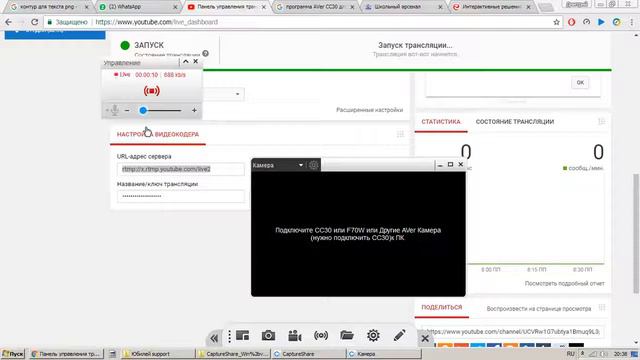Go back in the browser
The height and width of the screenshot is (360, 640).
click(x=9, y=22)
